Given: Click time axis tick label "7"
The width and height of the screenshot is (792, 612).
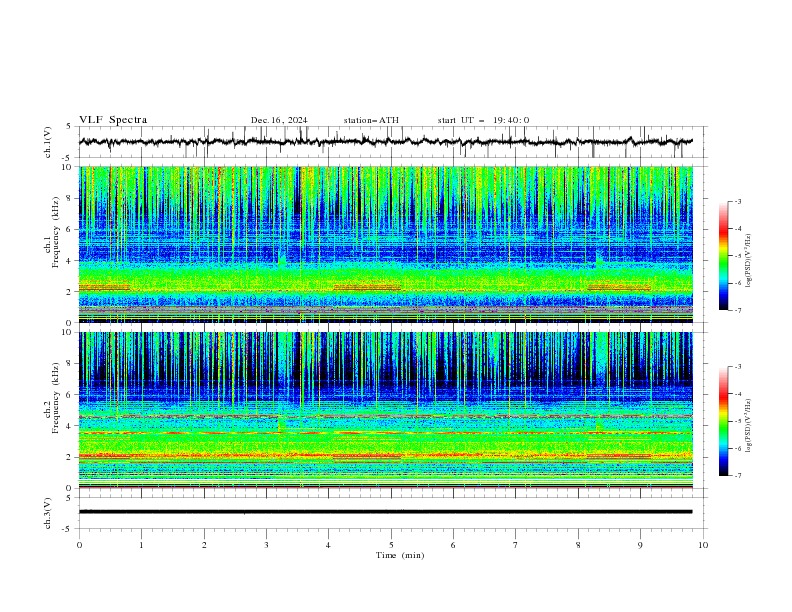Looking at the screenshot, I should pos(516,545).
